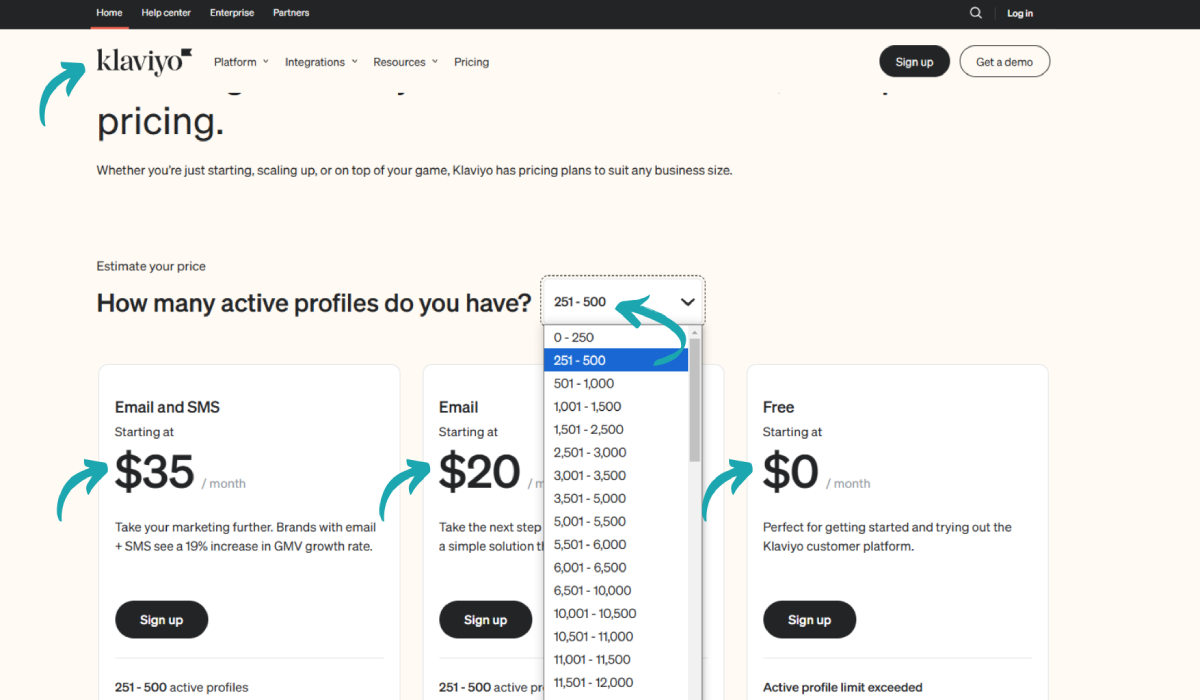Click the Klaviyo logo
Viewport: 1200px width, 700px height.
coord(144,61)
